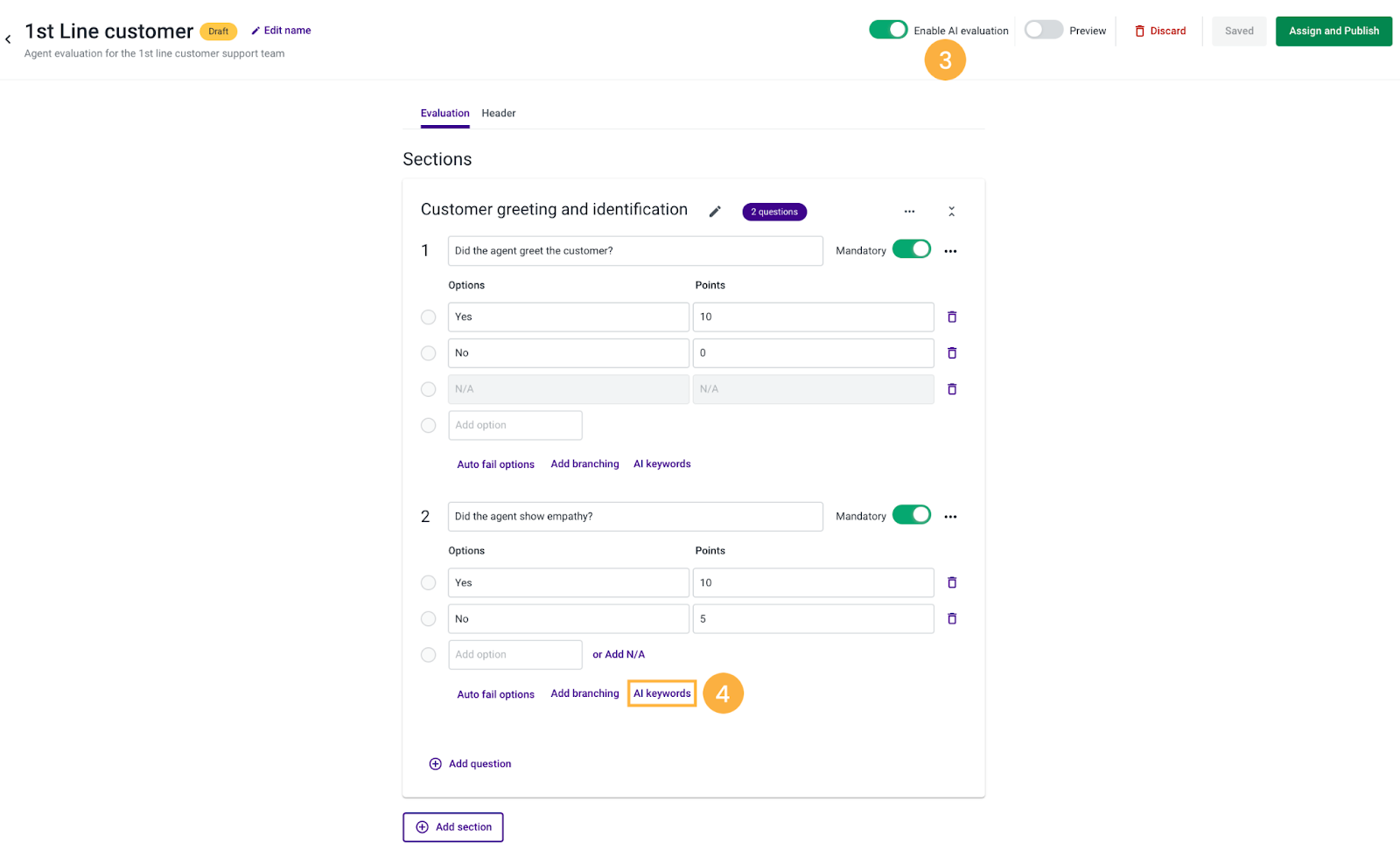This screenshot has width=1400, height=850.
Task: Click the plus icon of Add question
Action: (435, 763)
